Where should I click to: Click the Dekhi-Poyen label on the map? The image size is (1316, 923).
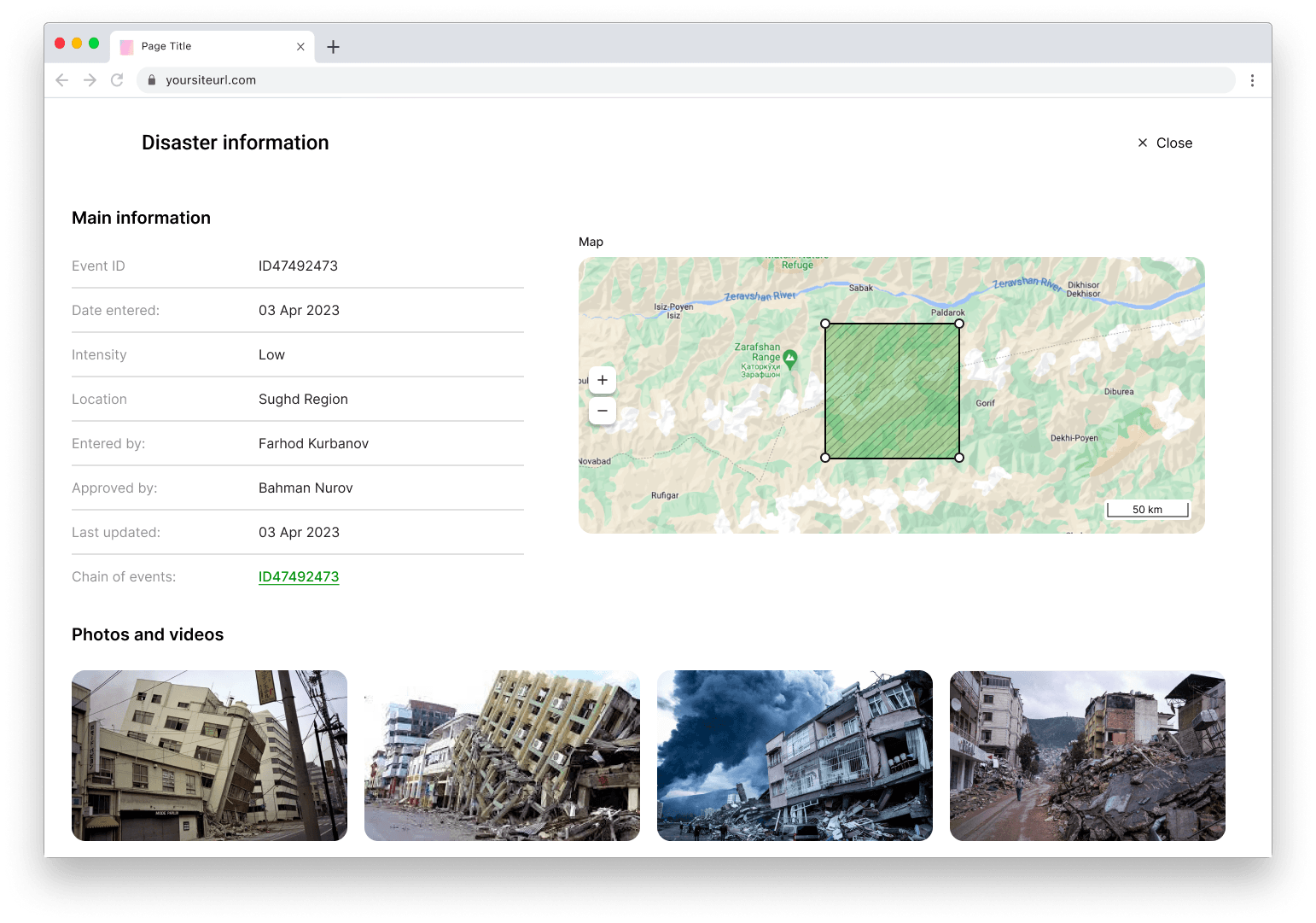point(1074,438)
